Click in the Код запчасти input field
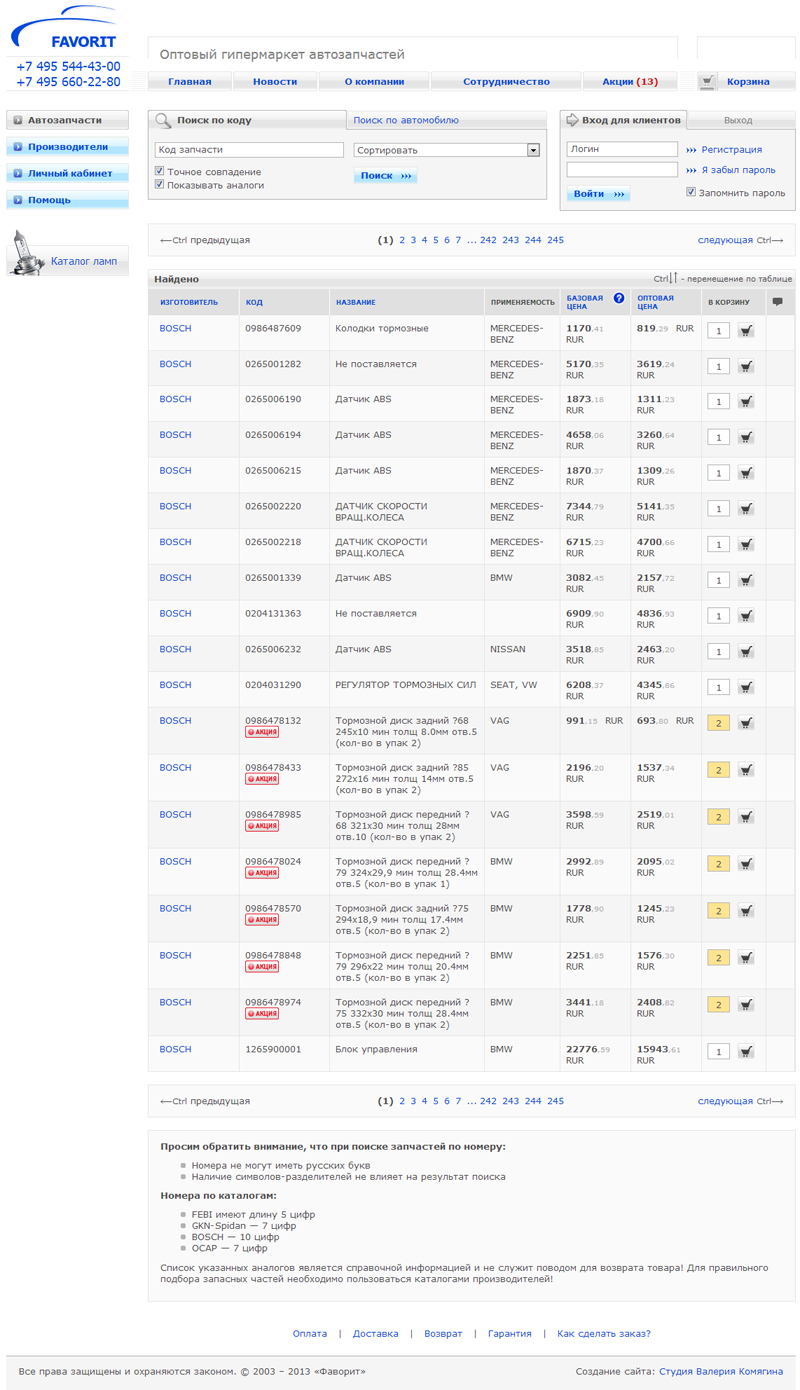Viewport: 800px width, 1390px height. (249, 150)
